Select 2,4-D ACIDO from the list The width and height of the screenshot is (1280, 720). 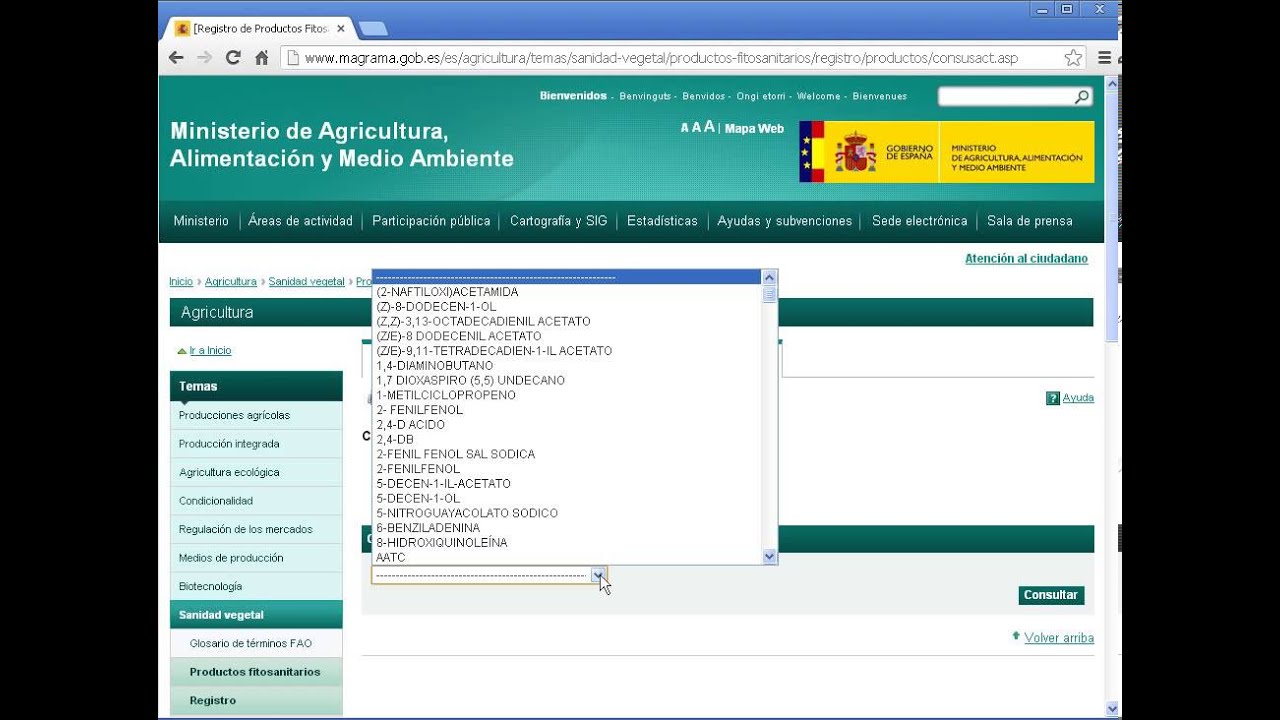(x=567, y=425)
